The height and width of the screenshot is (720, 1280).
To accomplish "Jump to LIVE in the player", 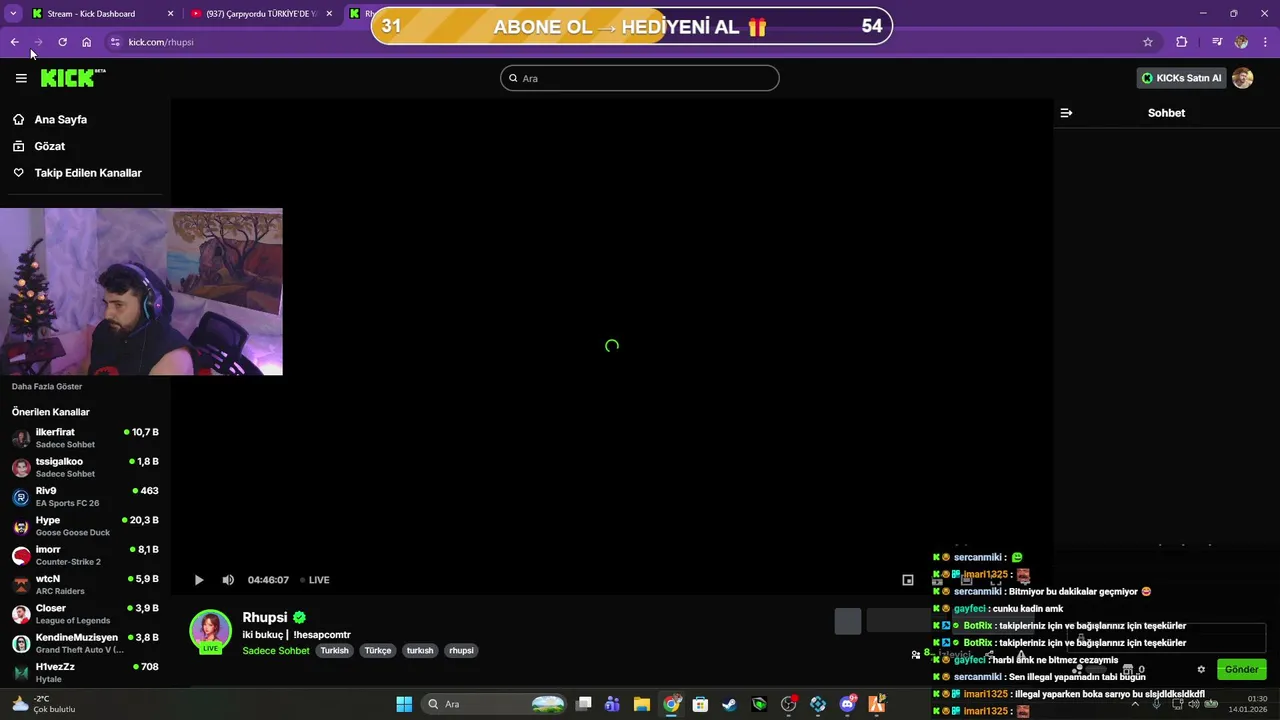I will (x=315, y=580).
